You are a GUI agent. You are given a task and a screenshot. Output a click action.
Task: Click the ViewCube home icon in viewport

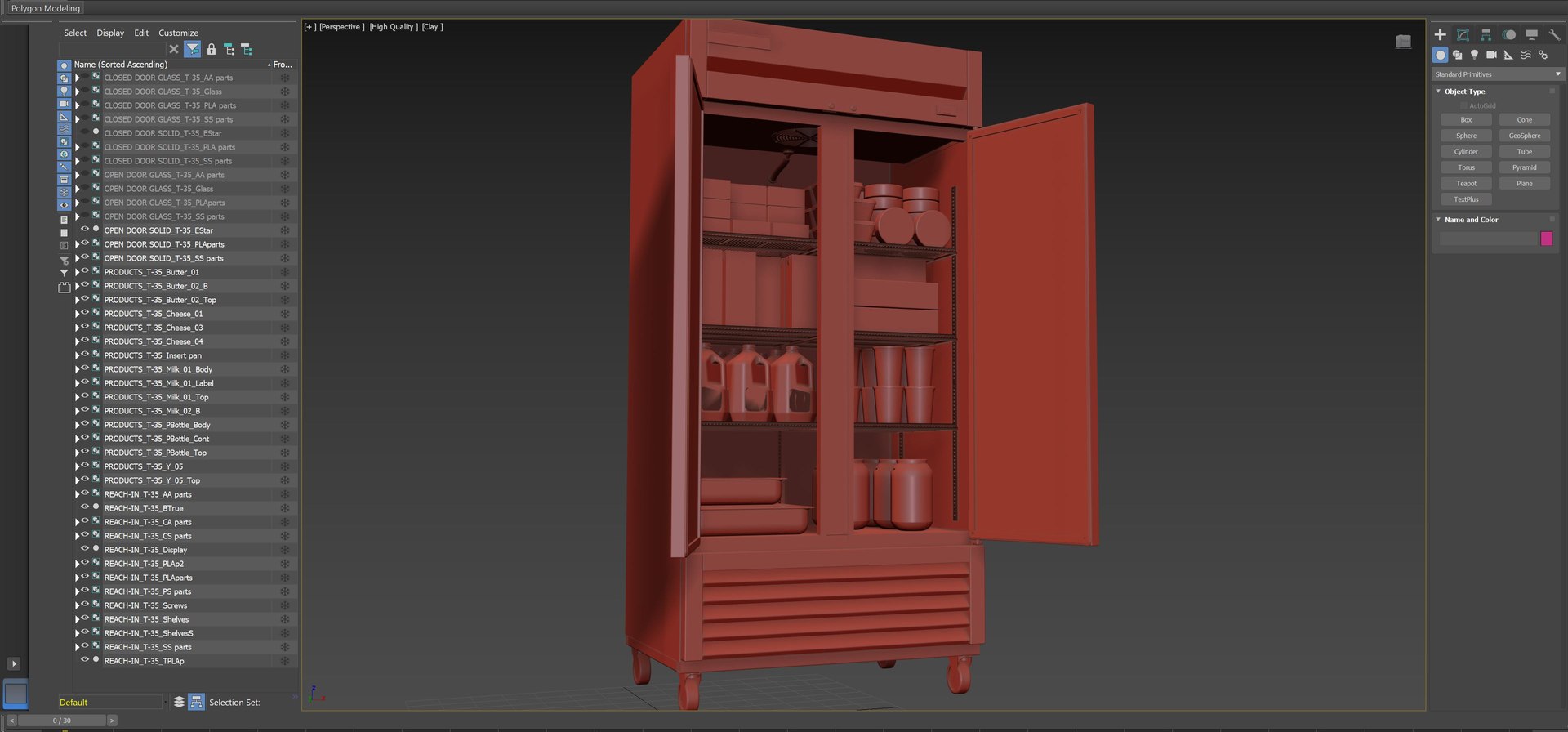click(1403, 42)
